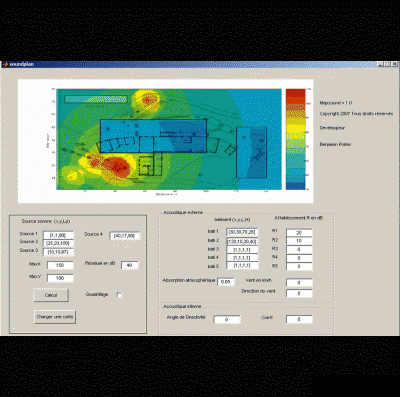Click the MaxX value field
This screenshot has height=397, width=400.
[60, 265]
